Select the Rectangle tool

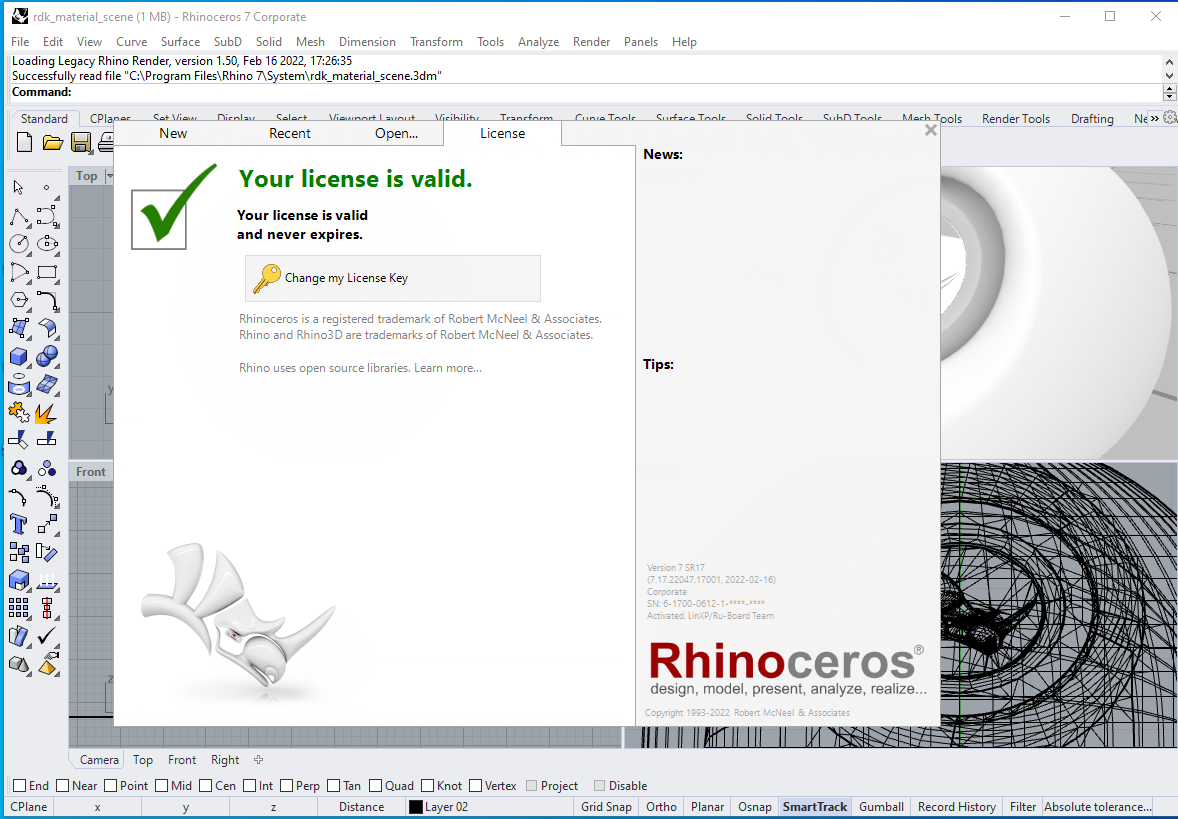(47, 272)
